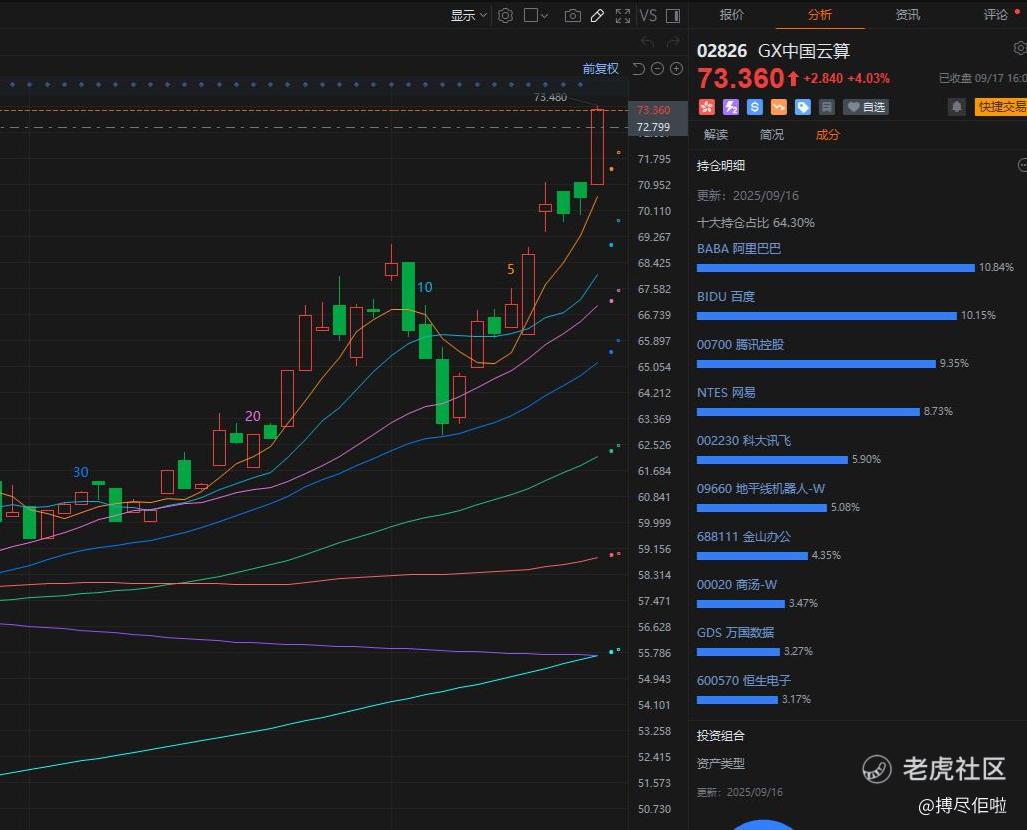Toggle fullscreen chart mode
The image size is (1027, 830).
click(623, 15)
